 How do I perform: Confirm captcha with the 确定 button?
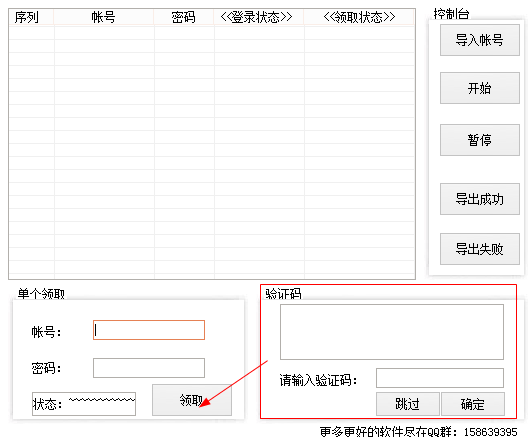[473, 404]
